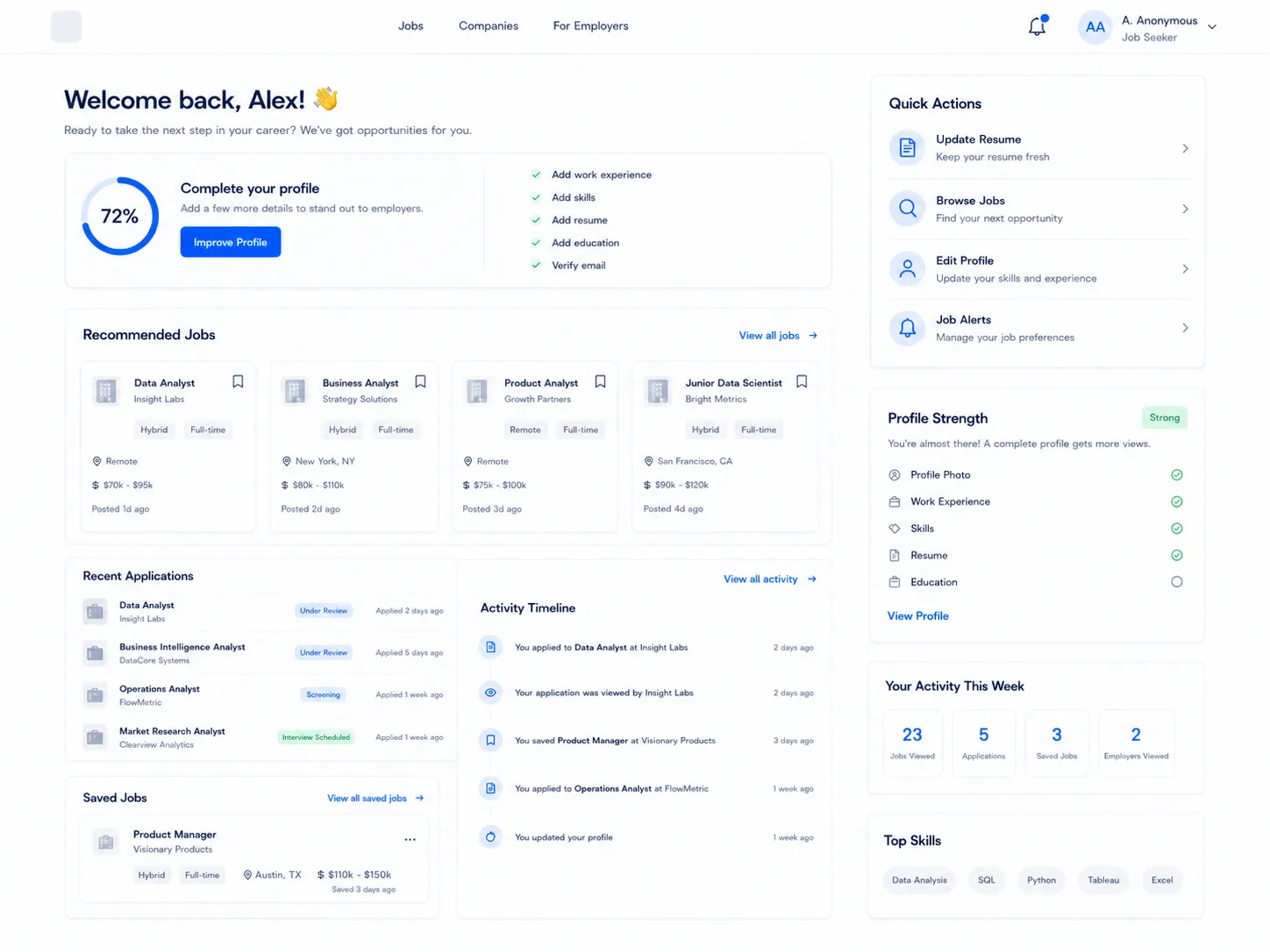Click the Job Alerts bell icon
This screenshot has height=952, width=1270.
point(908,328)
